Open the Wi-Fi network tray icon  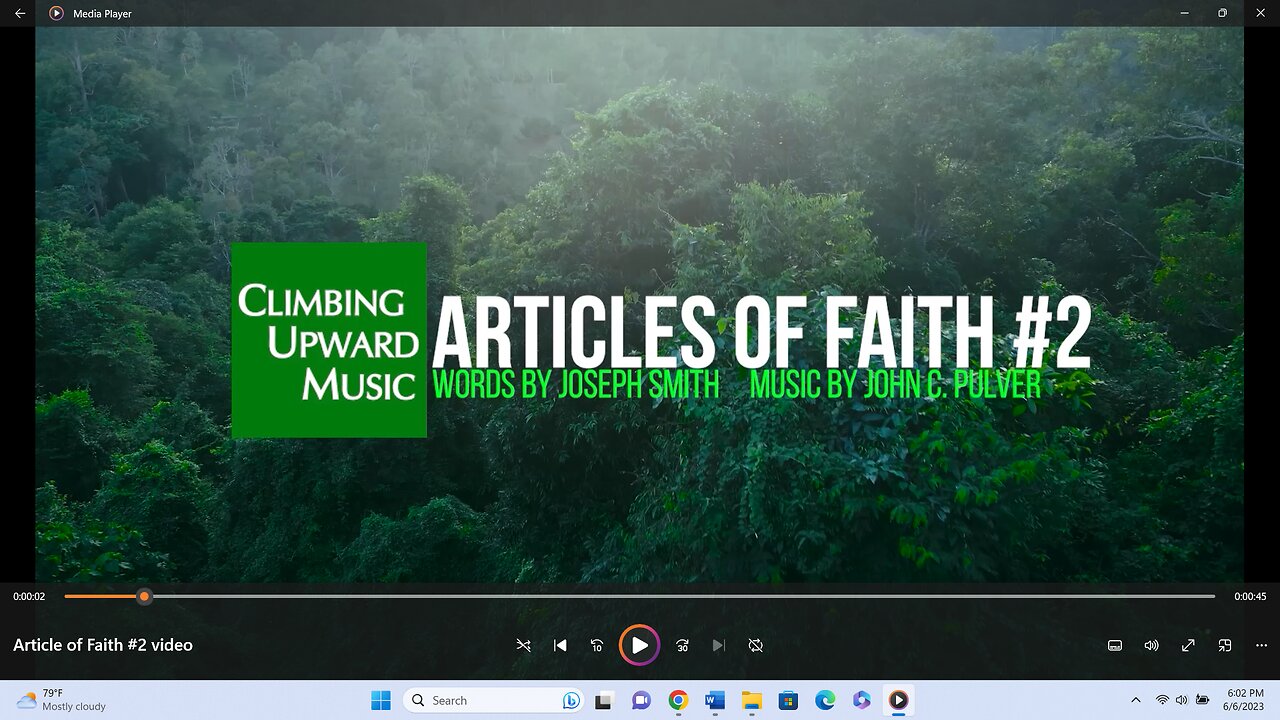1162,700
